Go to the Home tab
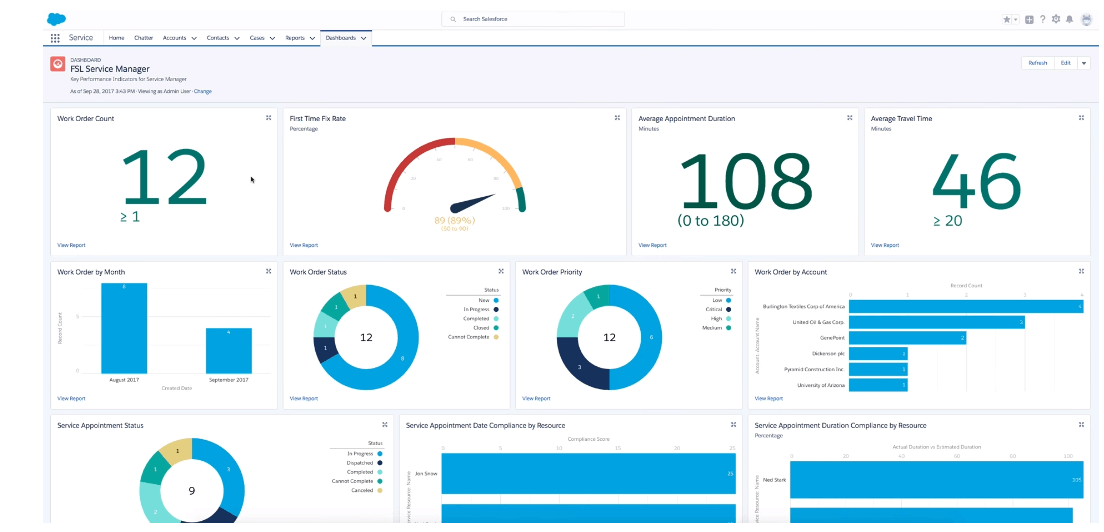 pos(116,38)
